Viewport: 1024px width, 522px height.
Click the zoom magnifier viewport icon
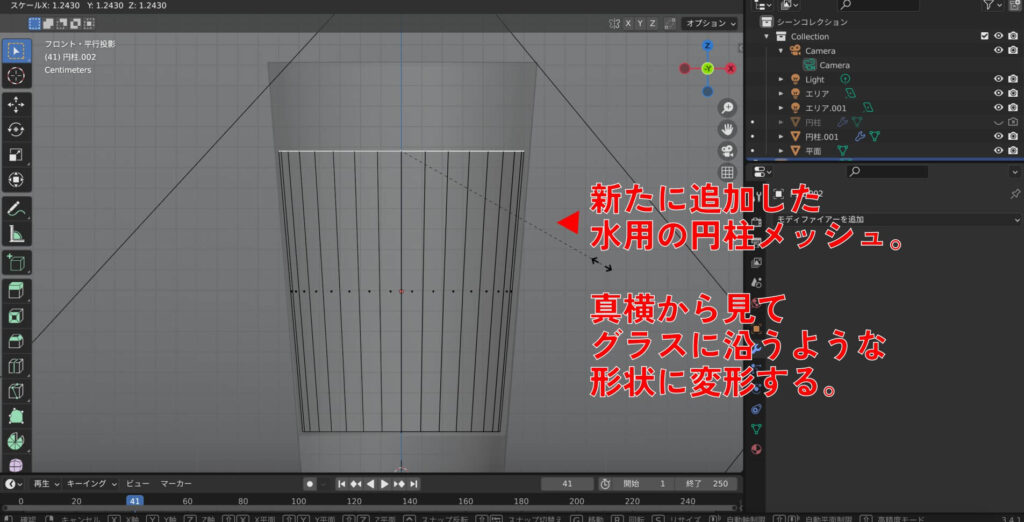point(727,107)
